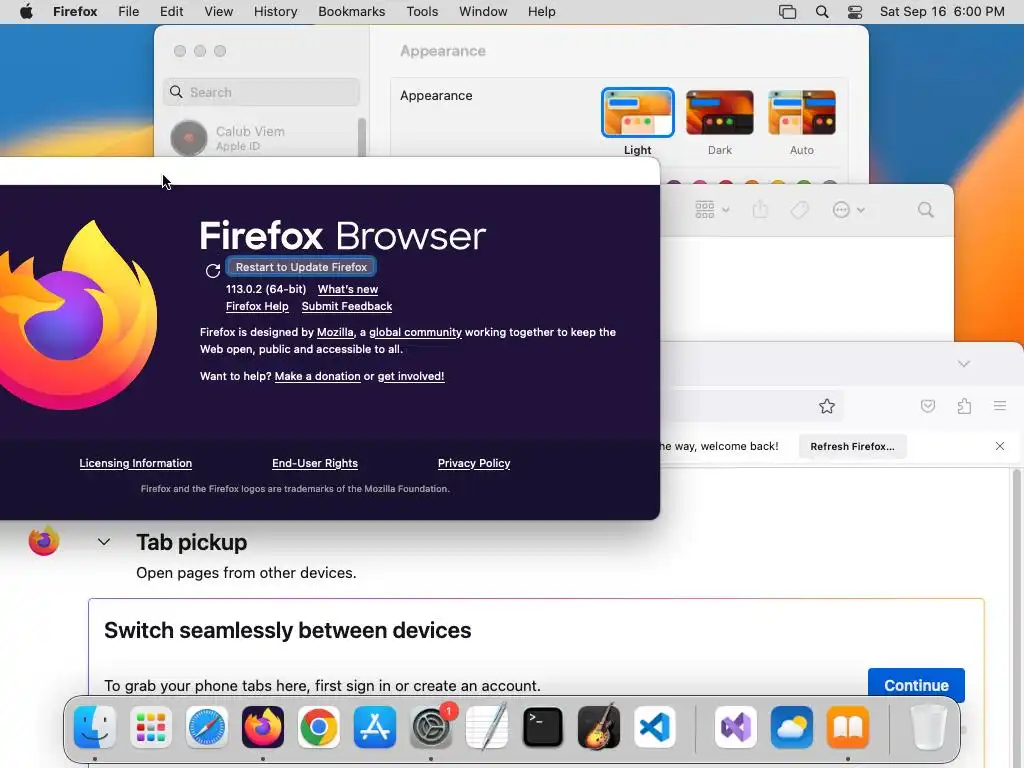Open the Window menu

(x=483, y=12)
